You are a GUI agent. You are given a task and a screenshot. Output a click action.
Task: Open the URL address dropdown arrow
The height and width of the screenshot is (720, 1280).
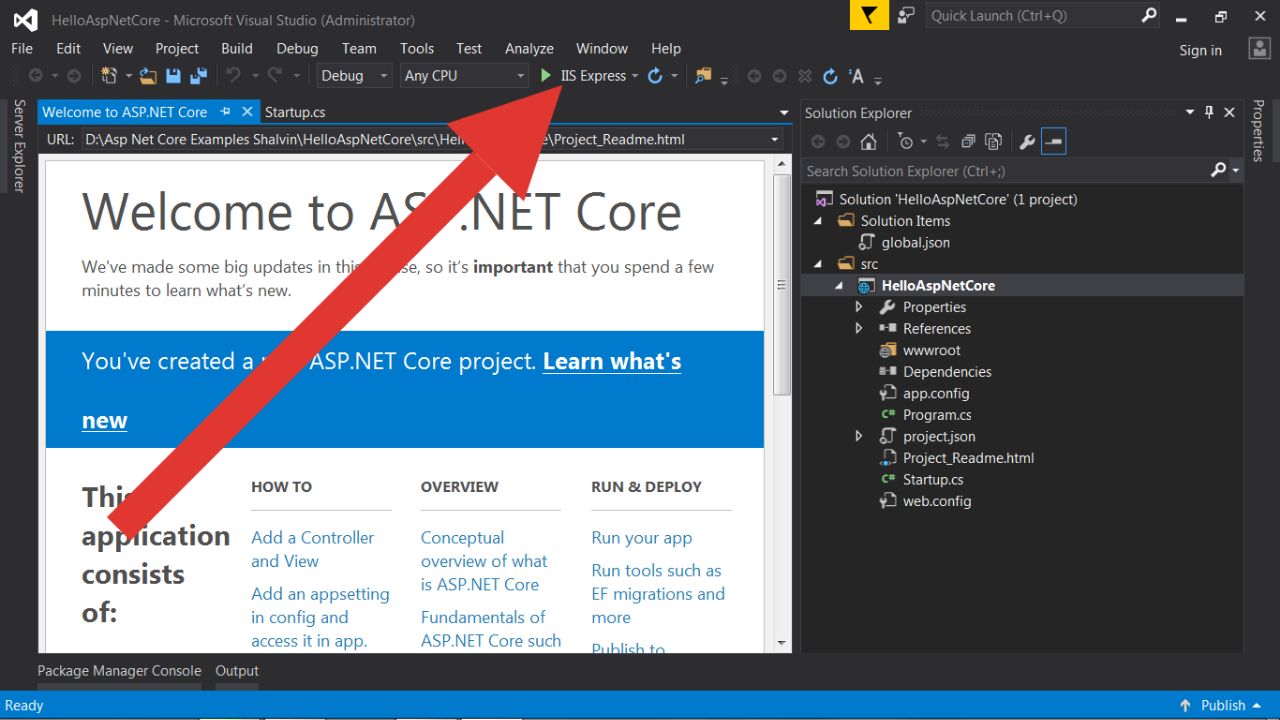pos(774,140)
